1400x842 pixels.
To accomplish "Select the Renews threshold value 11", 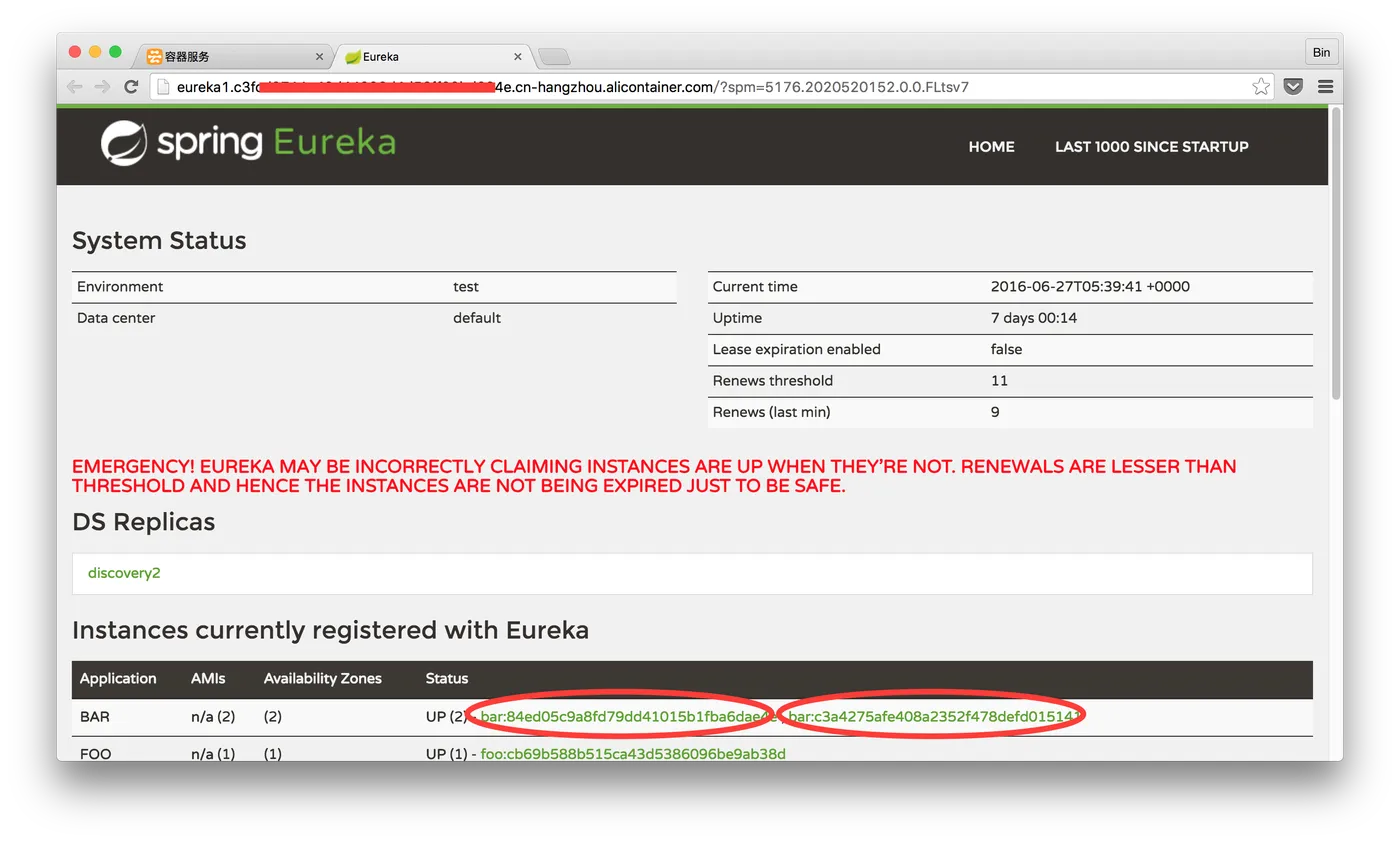I will (x=999, y=380).
